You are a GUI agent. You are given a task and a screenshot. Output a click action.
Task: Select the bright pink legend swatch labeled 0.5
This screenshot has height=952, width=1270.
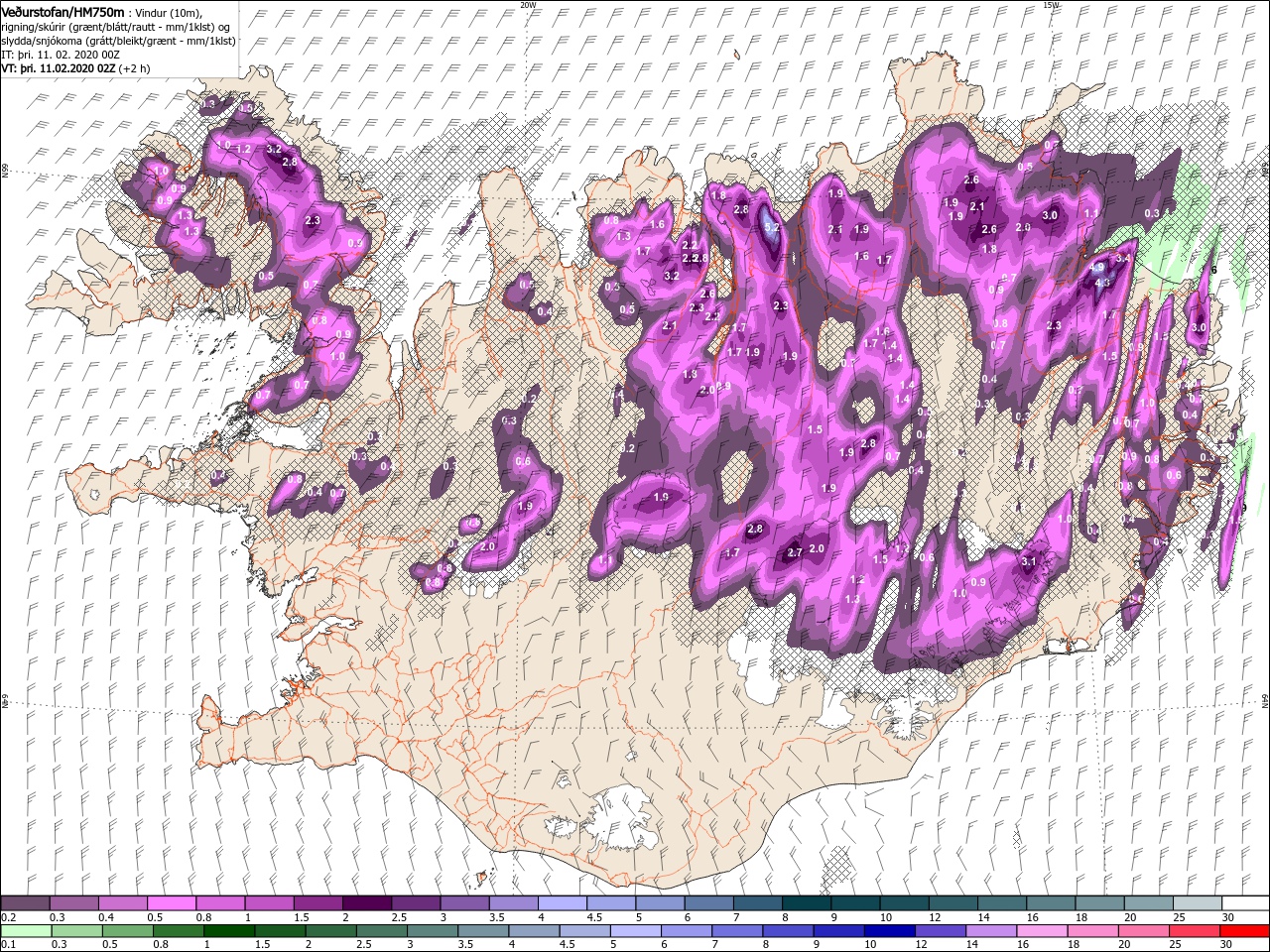[x=171, y=903]
